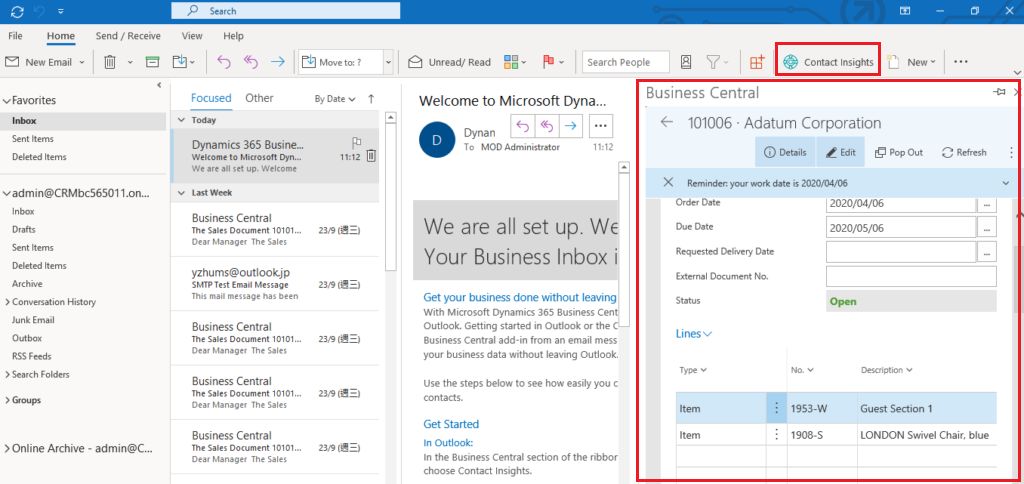Flag the Dynamics 365 Business message

(x=357, y=142)
